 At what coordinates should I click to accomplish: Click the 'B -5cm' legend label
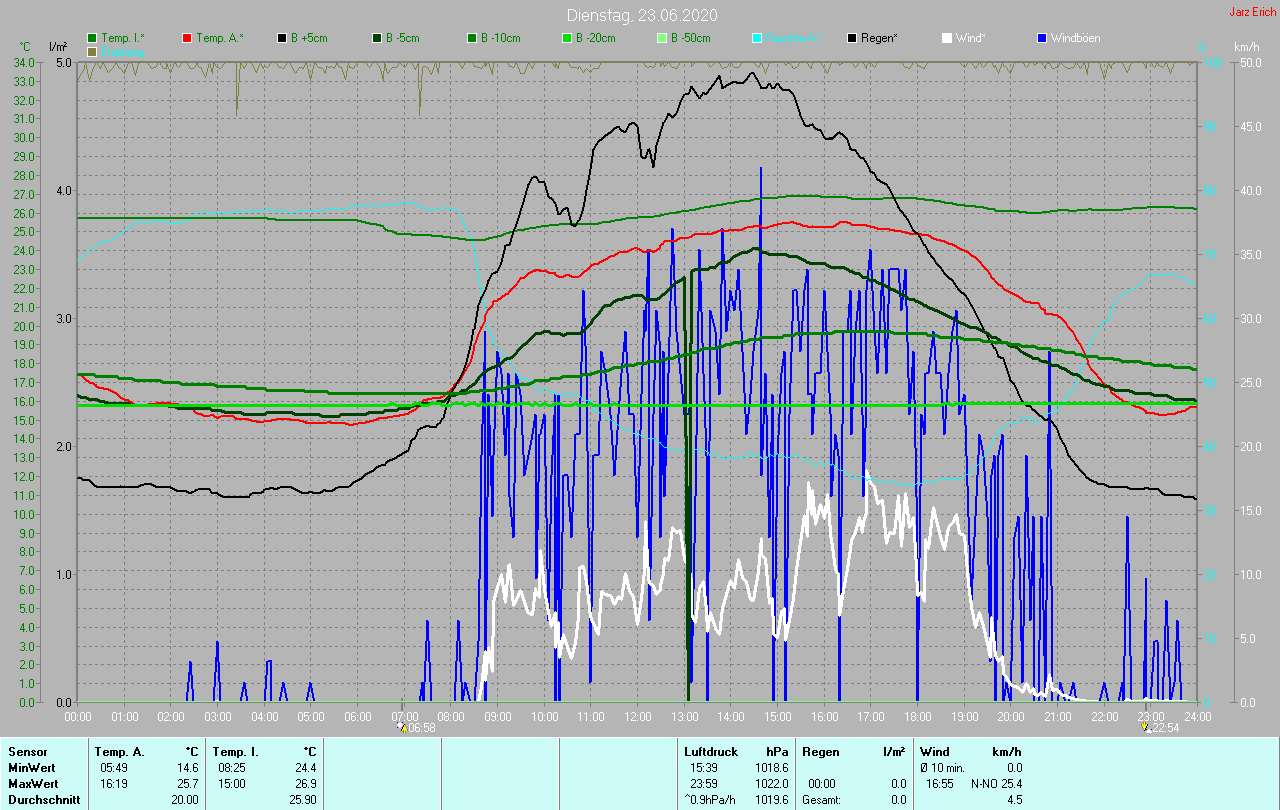tap(404, 38)
